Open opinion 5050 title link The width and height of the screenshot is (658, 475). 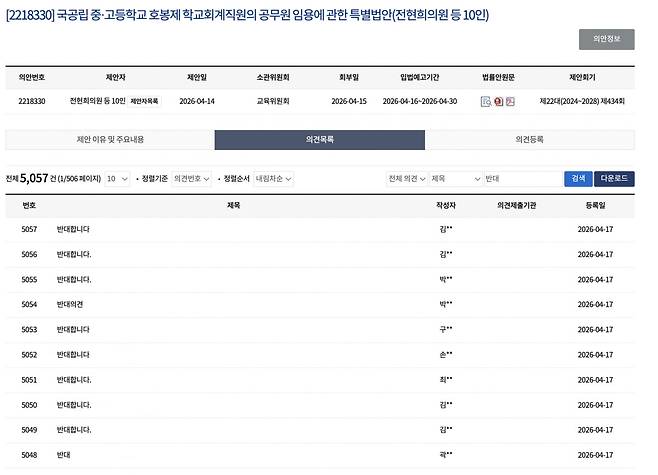(x=74, y=405)
